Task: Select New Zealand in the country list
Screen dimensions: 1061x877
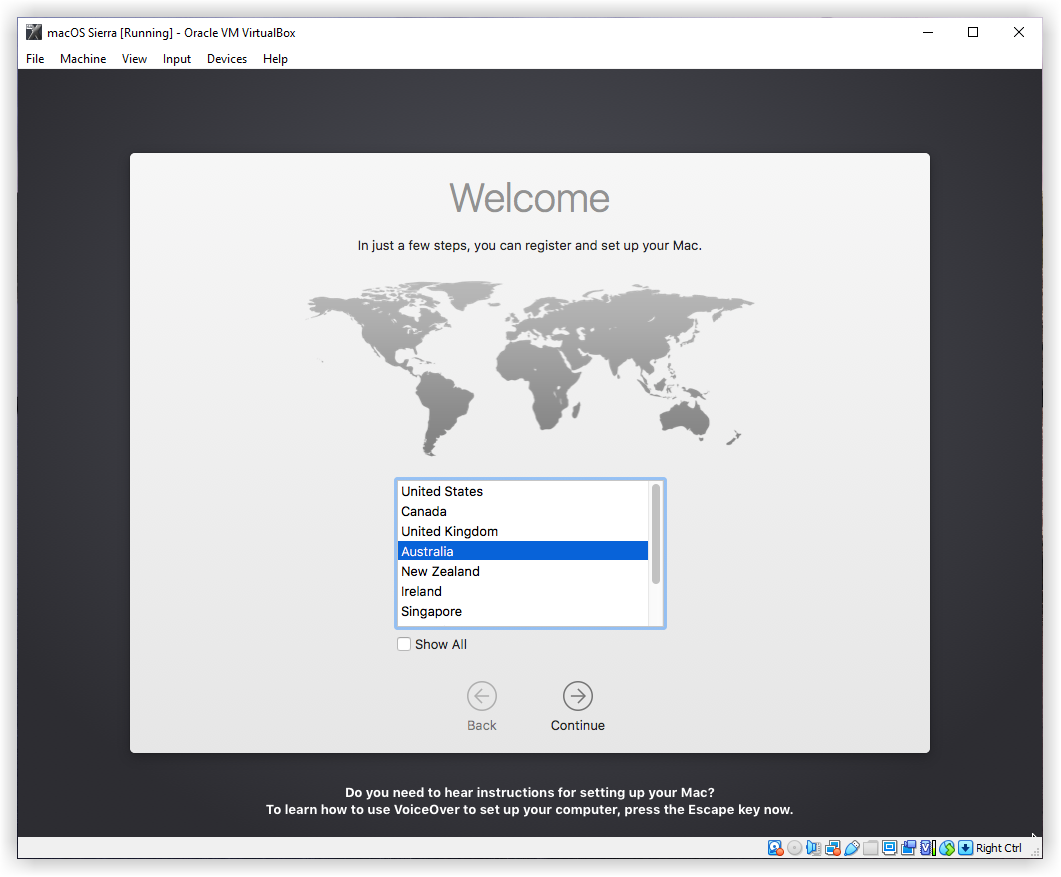Action: pyautogui.click(x=522, y=571)
